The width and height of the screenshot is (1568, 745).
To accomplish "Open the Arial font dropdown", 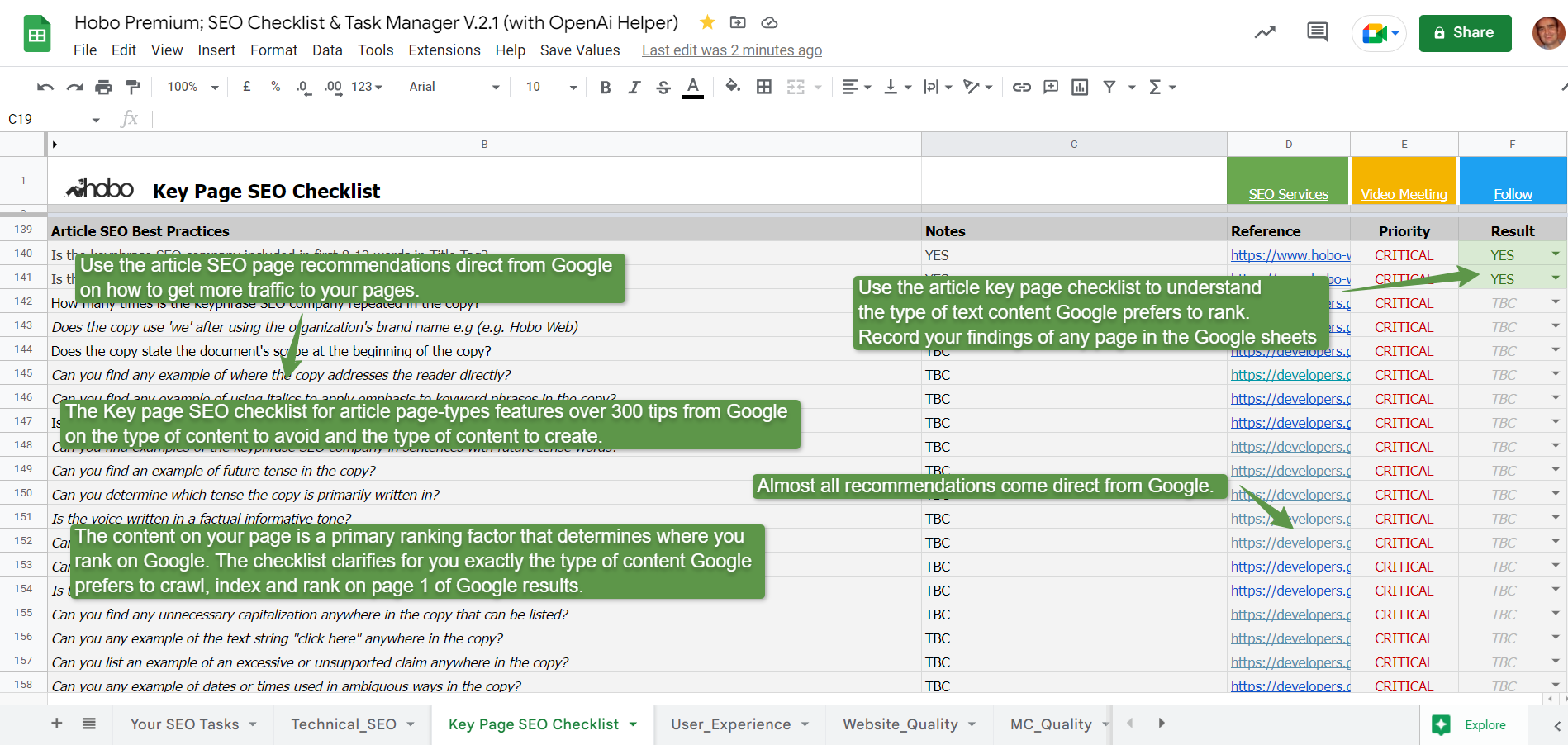I will [454, 87].
